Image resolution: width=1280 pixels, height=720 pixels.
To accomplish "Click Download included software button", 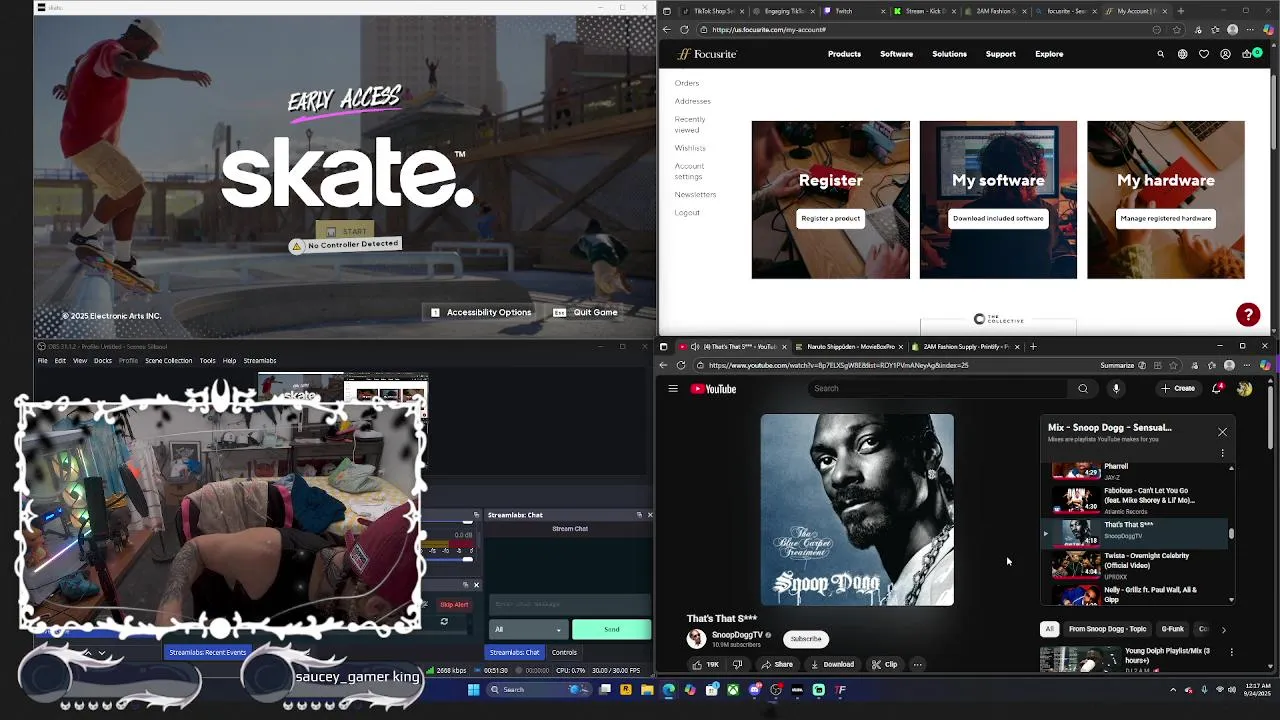I will 998,218.
